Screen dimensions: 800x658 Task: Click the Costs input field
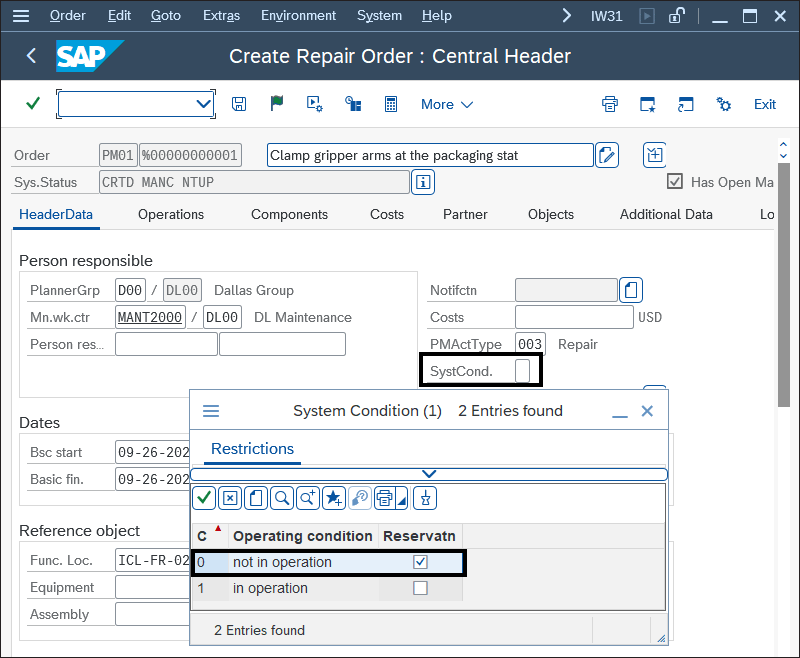click(x=574, y=317)
